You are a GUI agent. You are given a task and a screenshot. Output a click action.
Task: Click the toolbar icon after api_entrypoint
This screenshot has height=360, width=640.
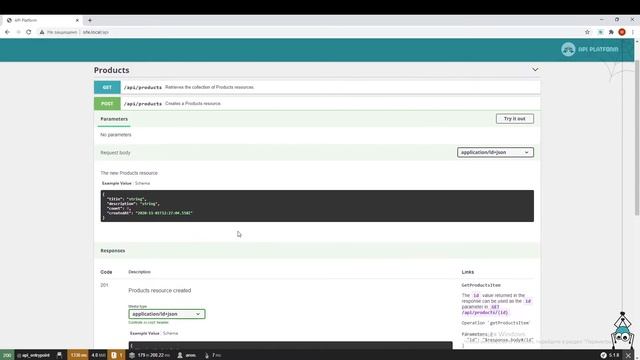60,355
